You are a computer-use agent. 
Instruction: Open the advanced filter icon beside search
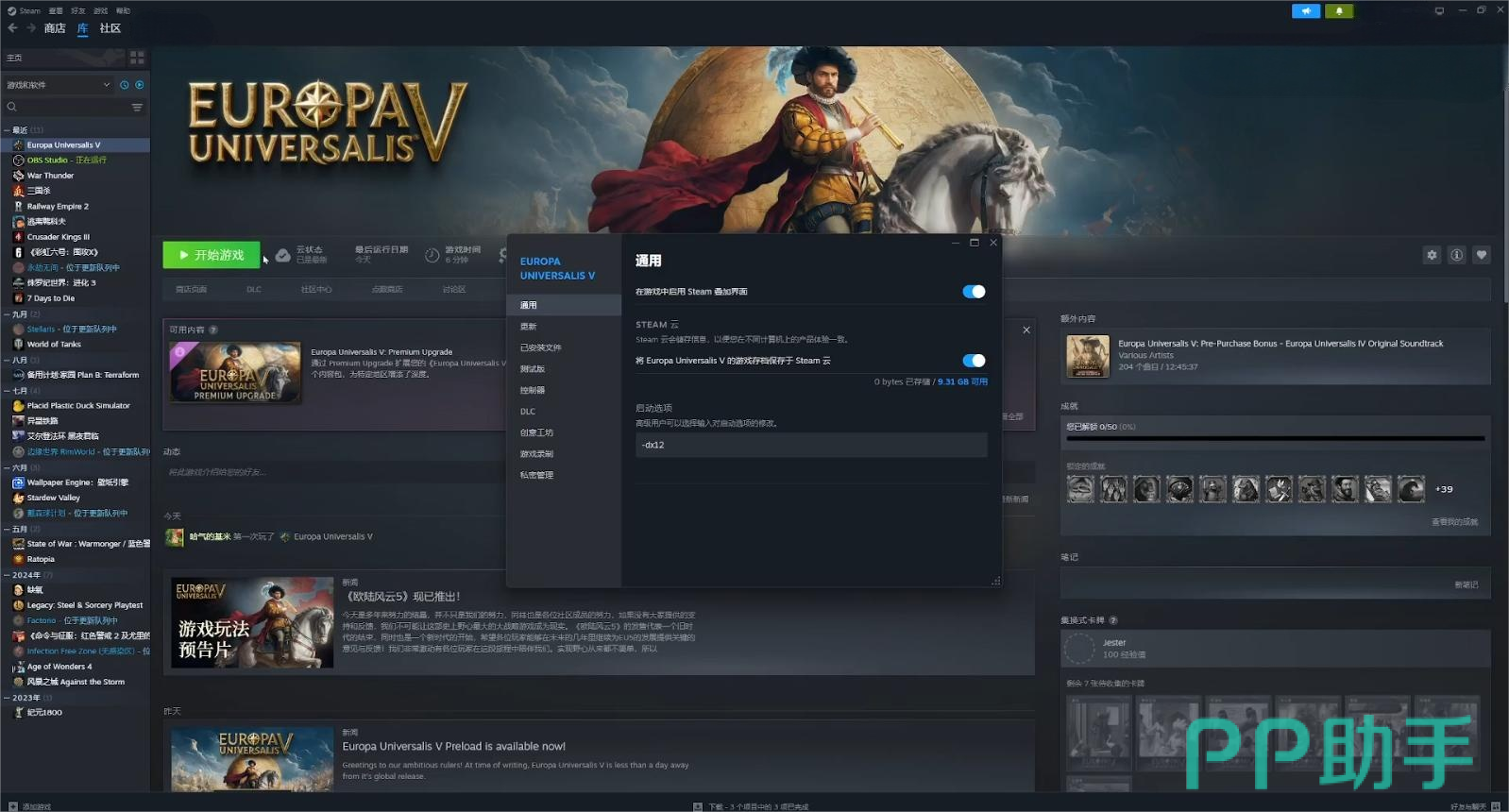click(x=137, y=108)
